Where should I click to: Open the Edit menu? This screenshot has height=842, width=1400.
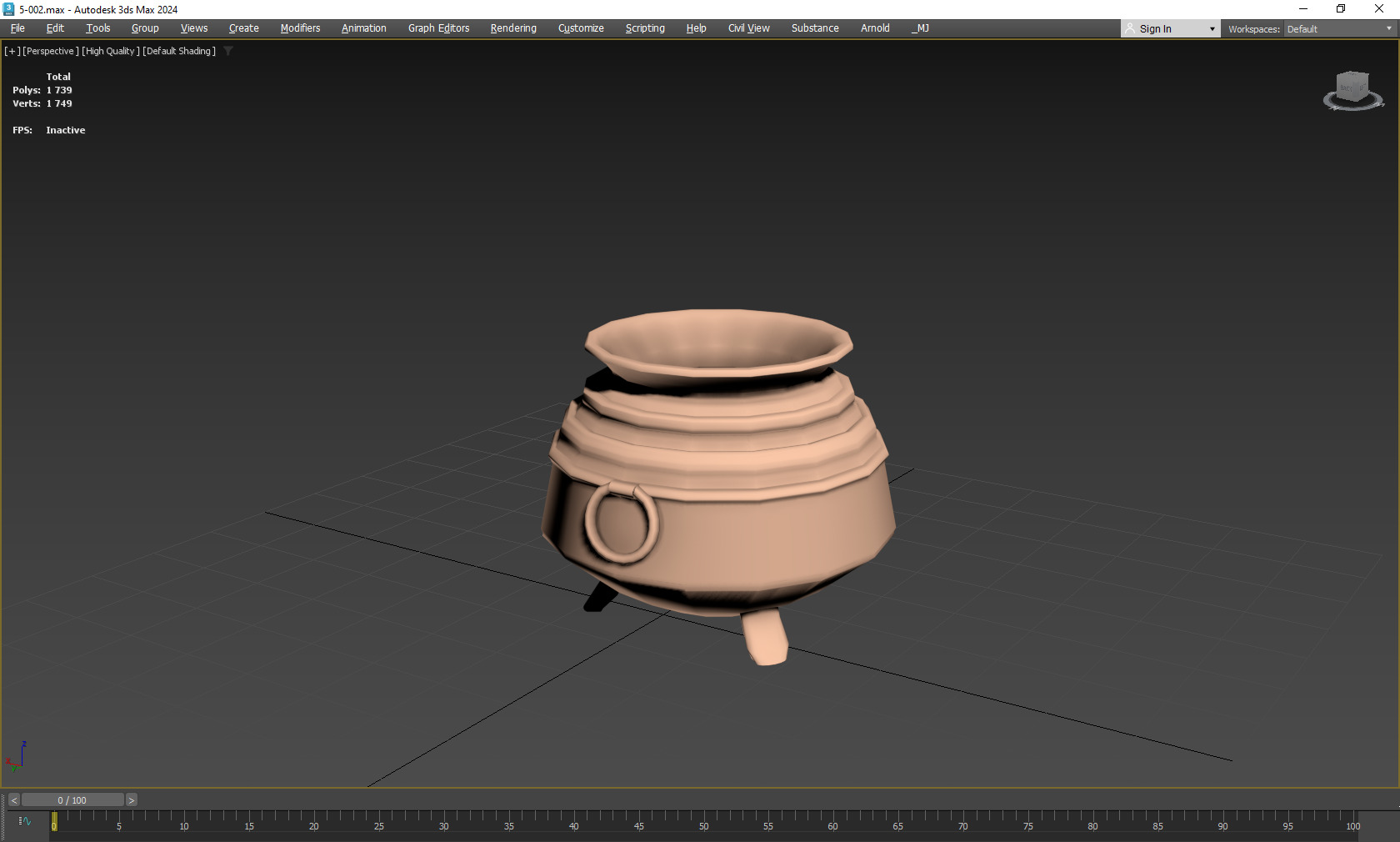55,28
